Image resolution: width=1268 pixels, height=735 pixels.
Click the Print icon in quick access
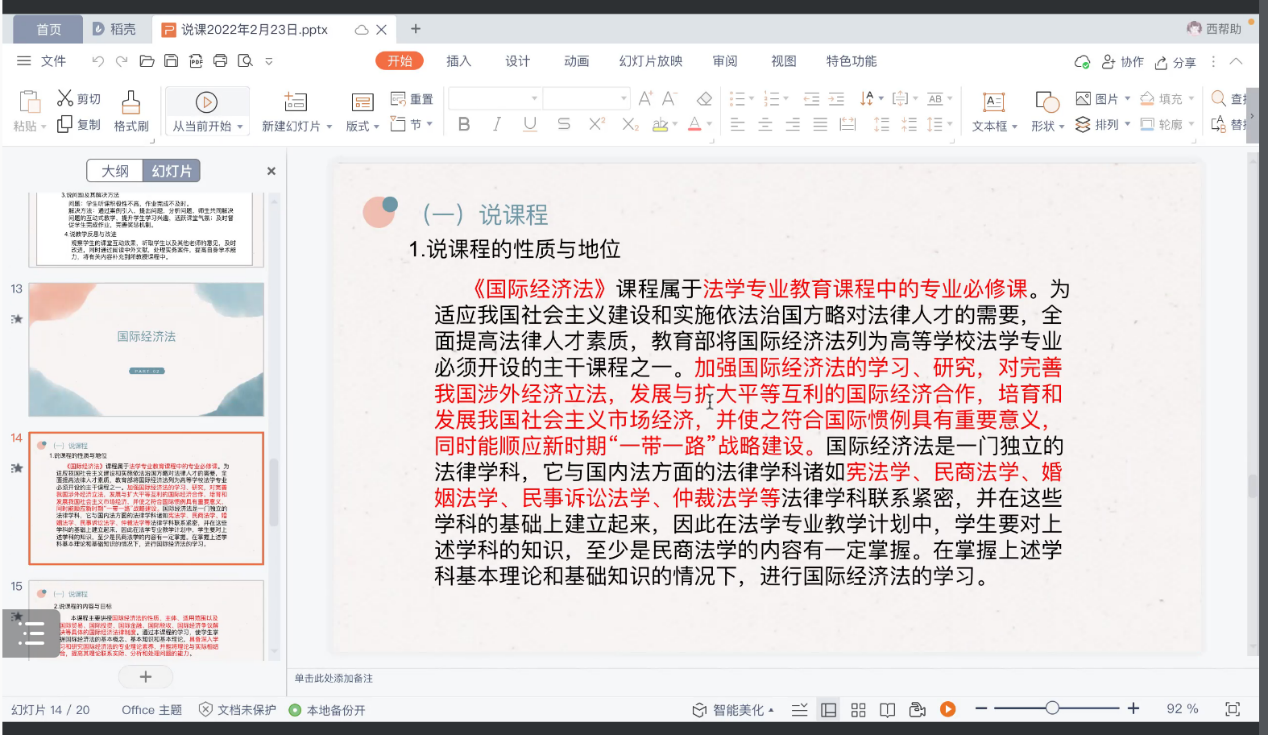221,61
